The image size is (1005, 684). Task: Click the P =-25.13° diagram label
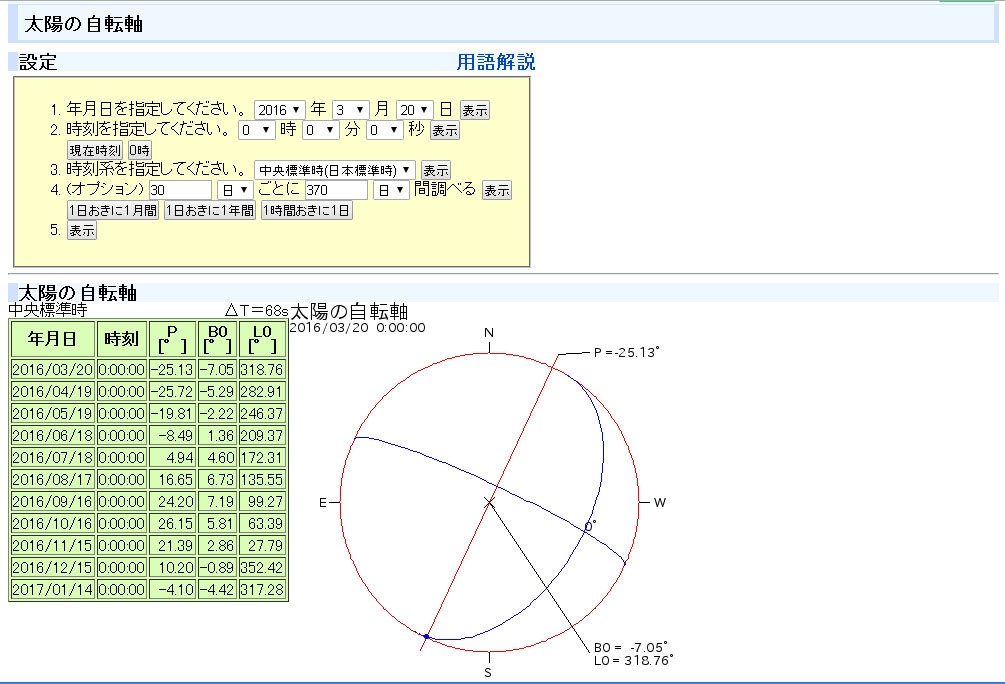pyautogui.click(x=626, y=352)
